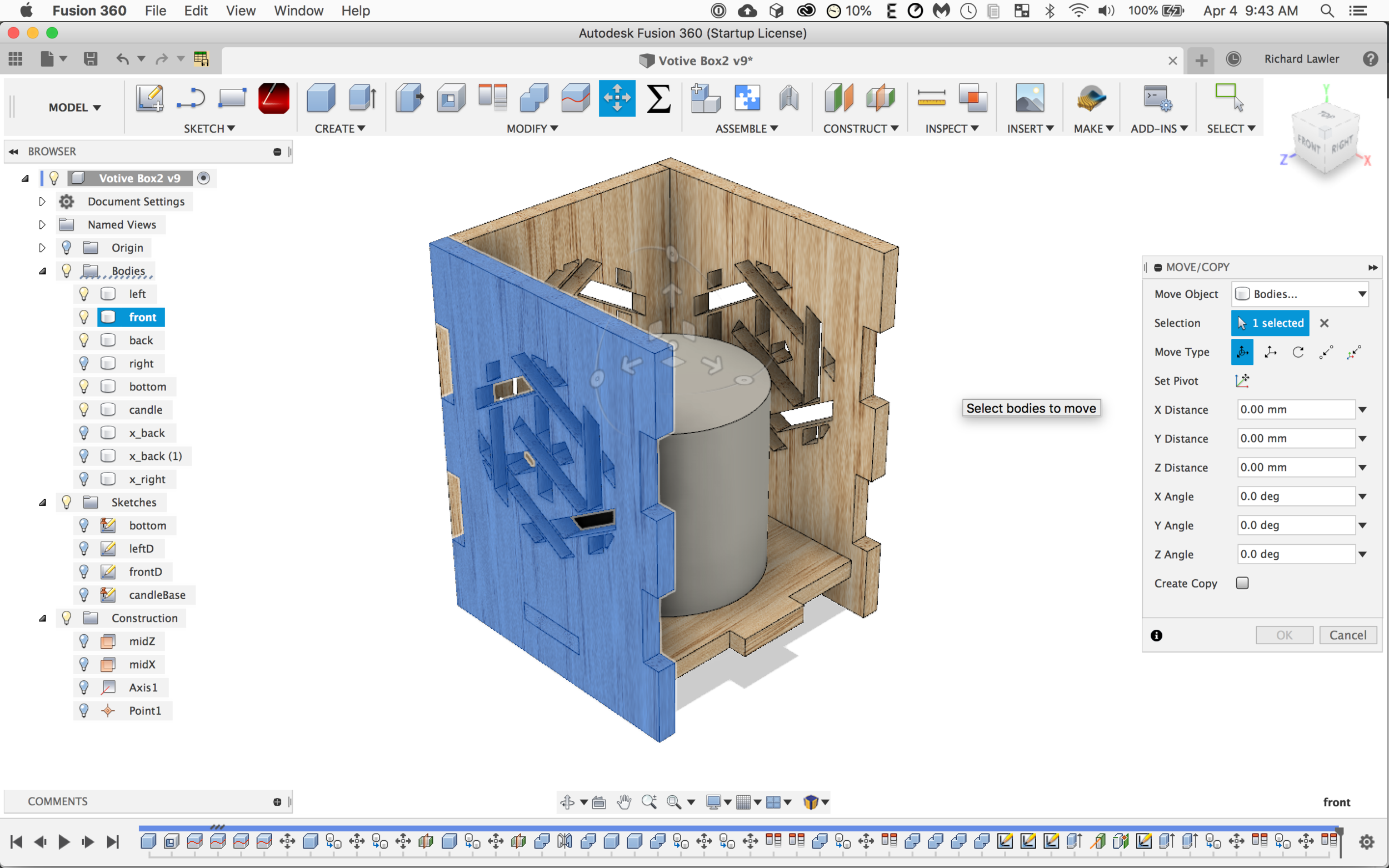Image resolution: width=1389 pixels, height=868 pixels.
Task: Choose the Midplane construct tool
Action: 880,98
